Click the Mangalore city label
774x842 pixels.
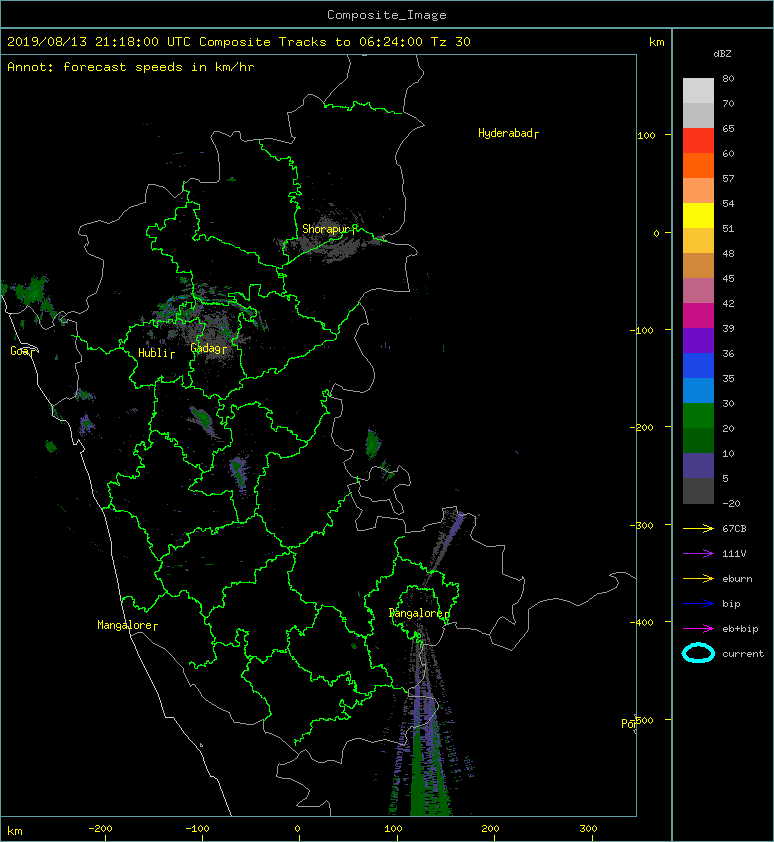(x=125, y=625)
